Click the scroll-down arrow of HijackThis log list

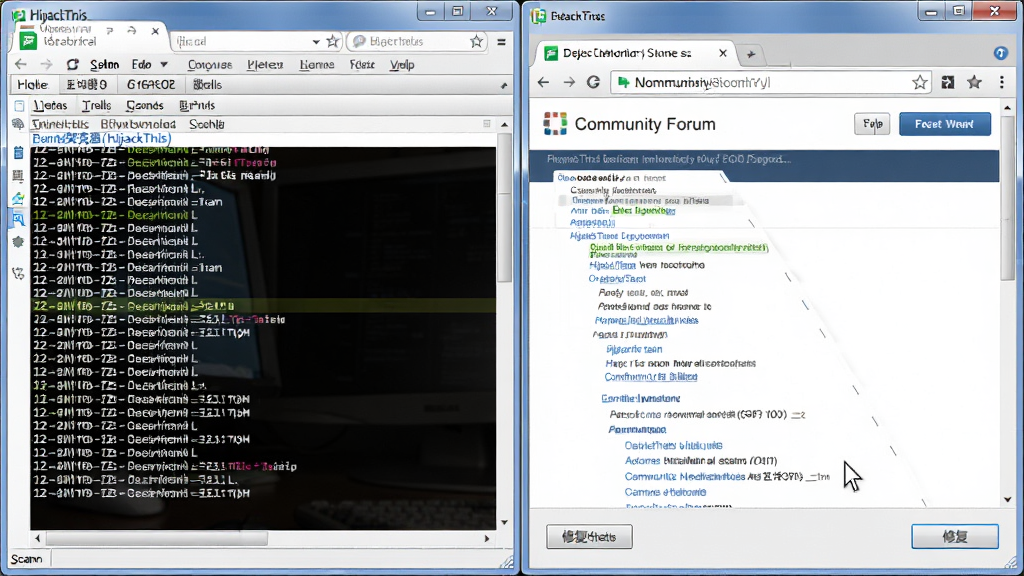[504, 522]
